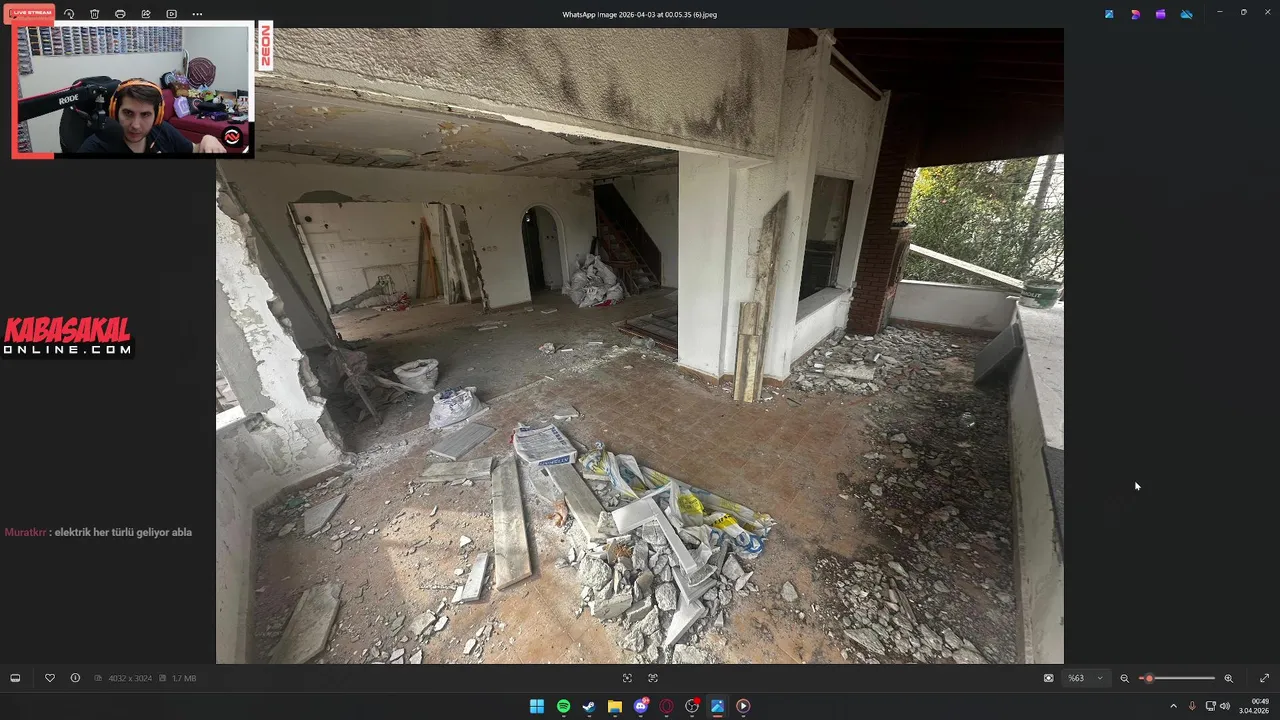Zoom out with the minus magnifier
The height and width of the screenshot is (720, 1280).
1124,678
